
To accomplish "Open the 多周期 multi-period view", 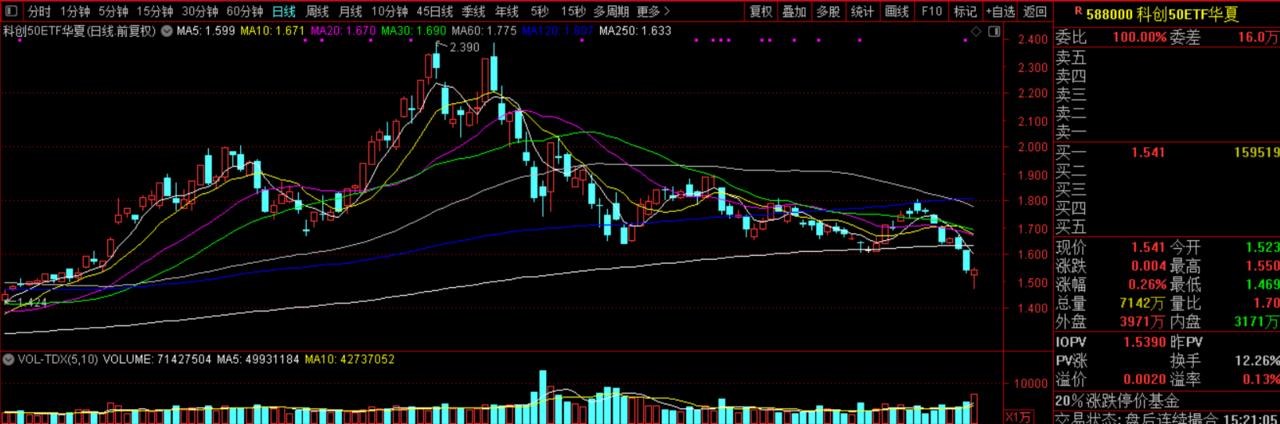I will (x=611, y=11).
